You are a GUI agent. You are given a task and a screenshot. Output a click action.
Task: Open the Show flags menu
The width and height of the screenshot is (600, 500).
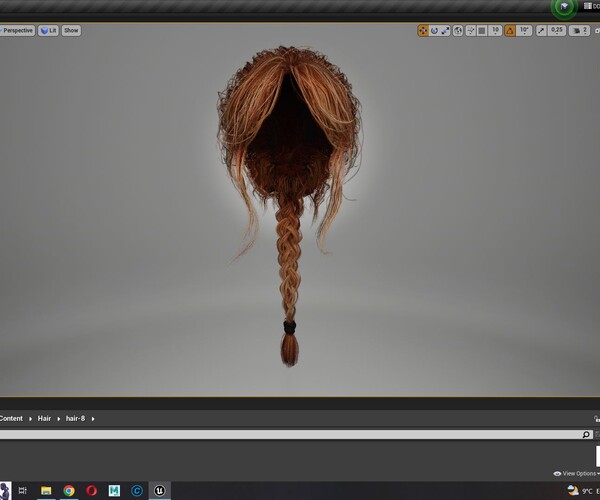[x=71, y=31]
